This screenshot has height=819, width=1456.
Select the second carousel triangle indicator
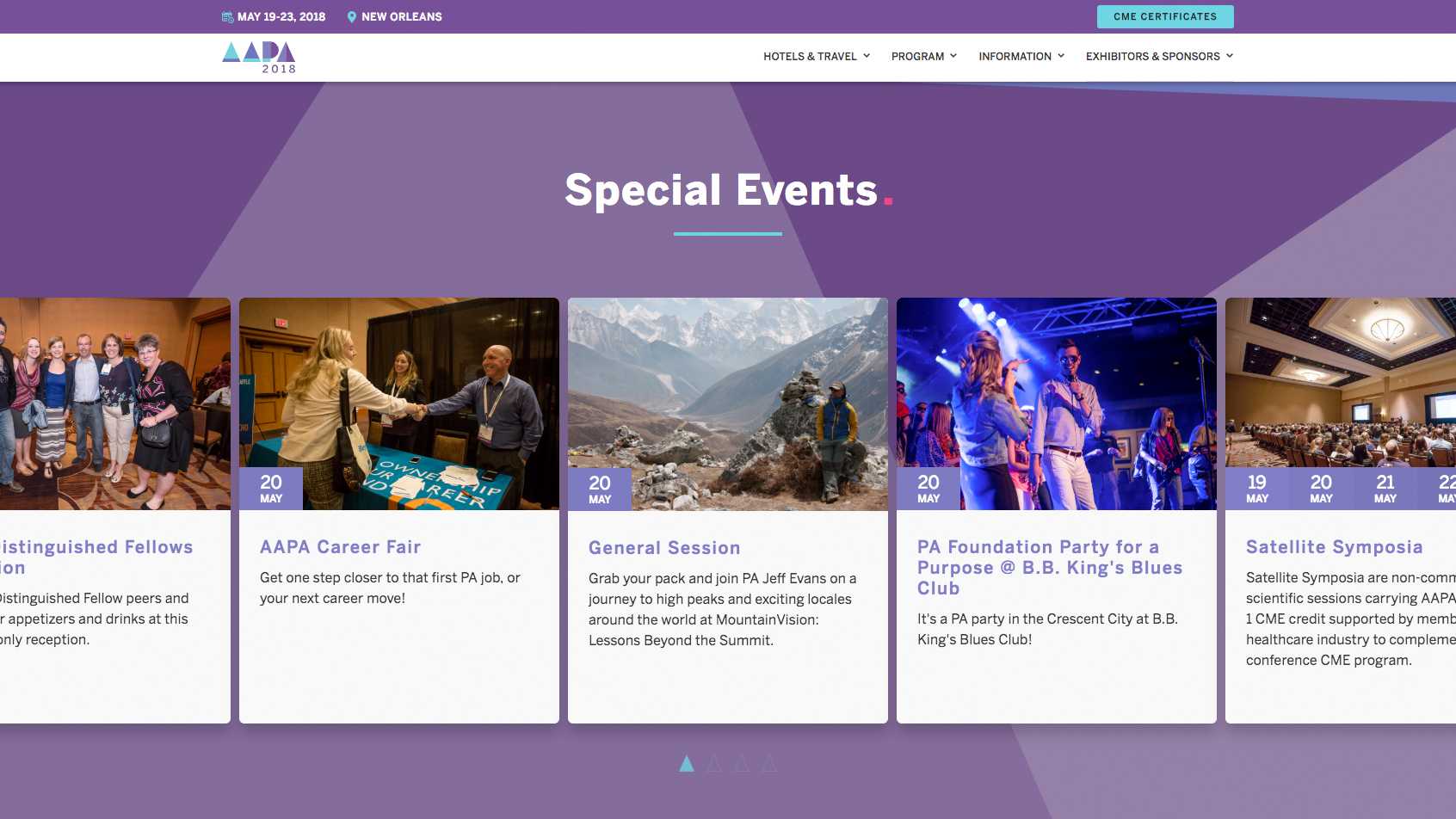714,763
